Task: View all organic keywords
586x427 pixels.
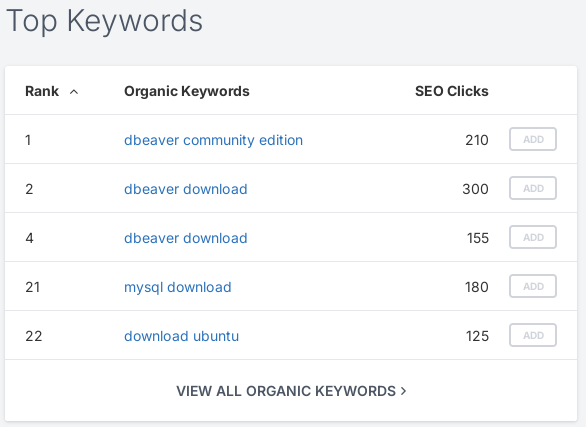Action: (x=291, y=391)
